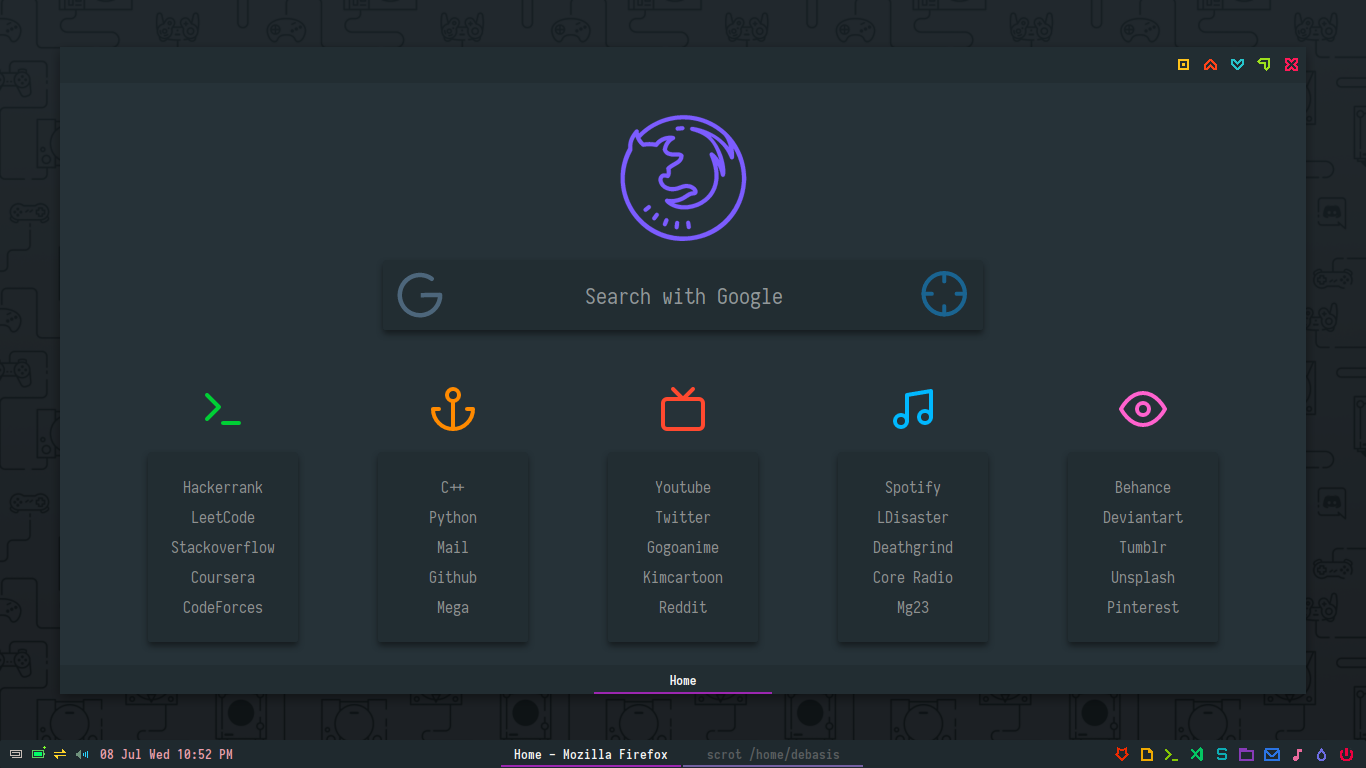Click the green battery status icon
Screen dimensions: 1366x768
pos(38,753)
